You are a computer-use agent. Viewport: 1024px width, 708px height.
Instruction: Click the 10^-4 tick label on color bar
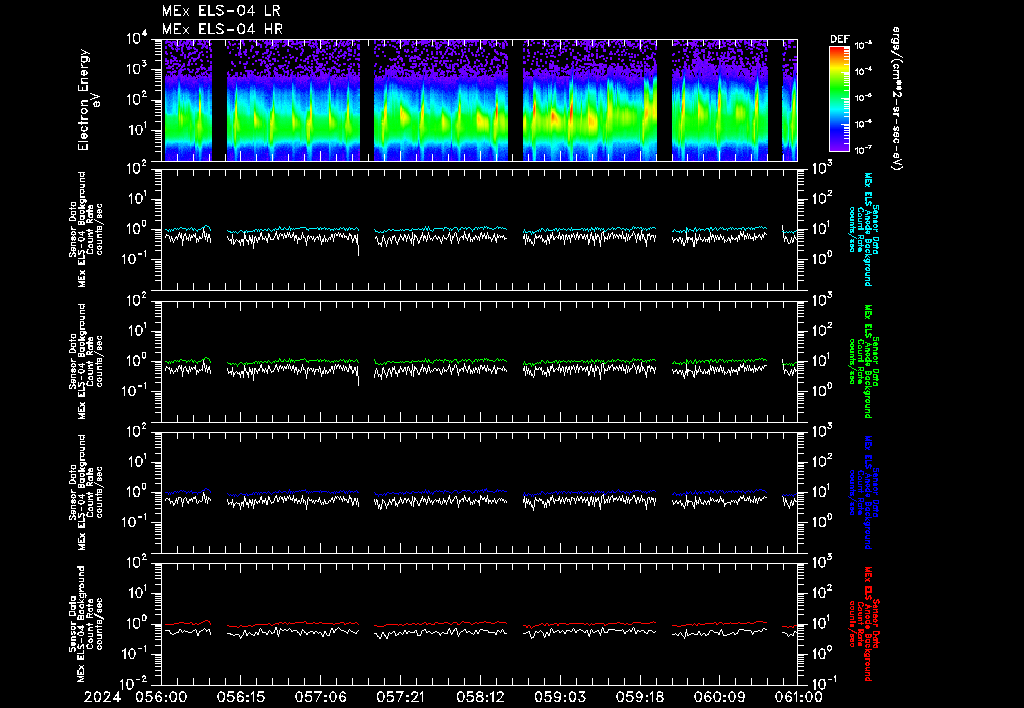(x=863, y=72)
